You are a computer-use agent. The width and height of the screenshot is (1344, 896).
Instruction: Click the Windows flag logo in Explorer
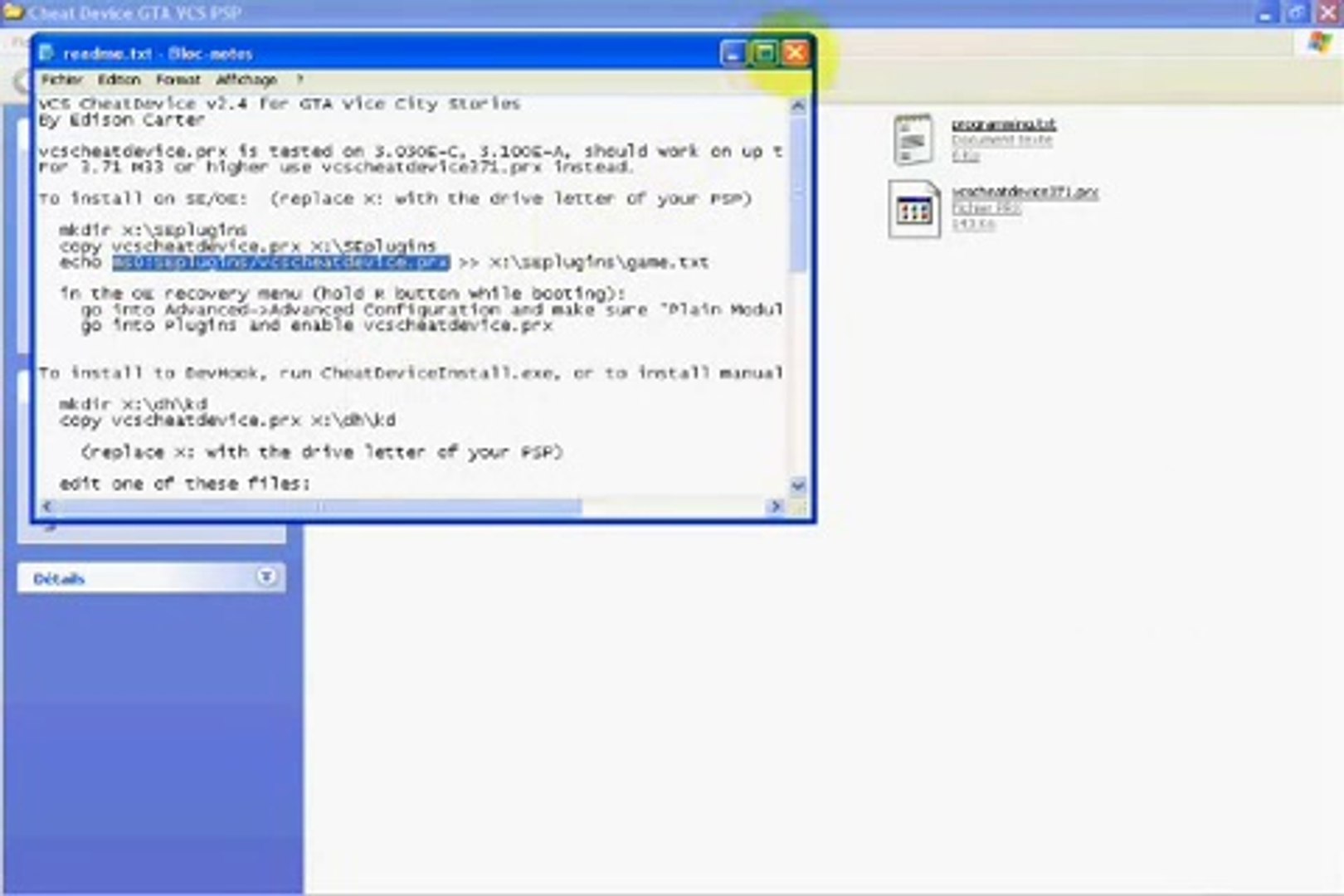1320,43
